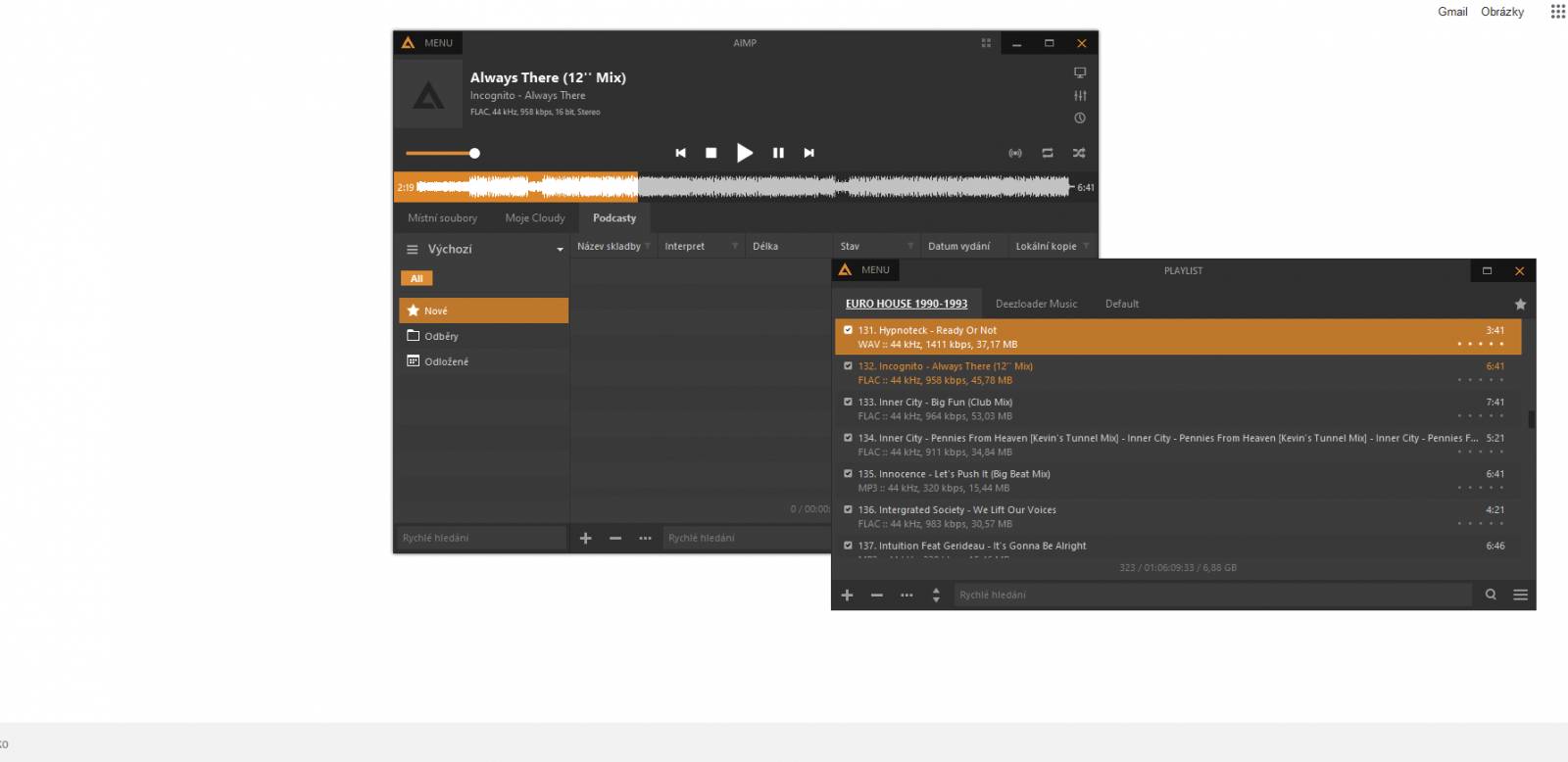
Task: Seek within the waveform progress bar
Action: 745,187
